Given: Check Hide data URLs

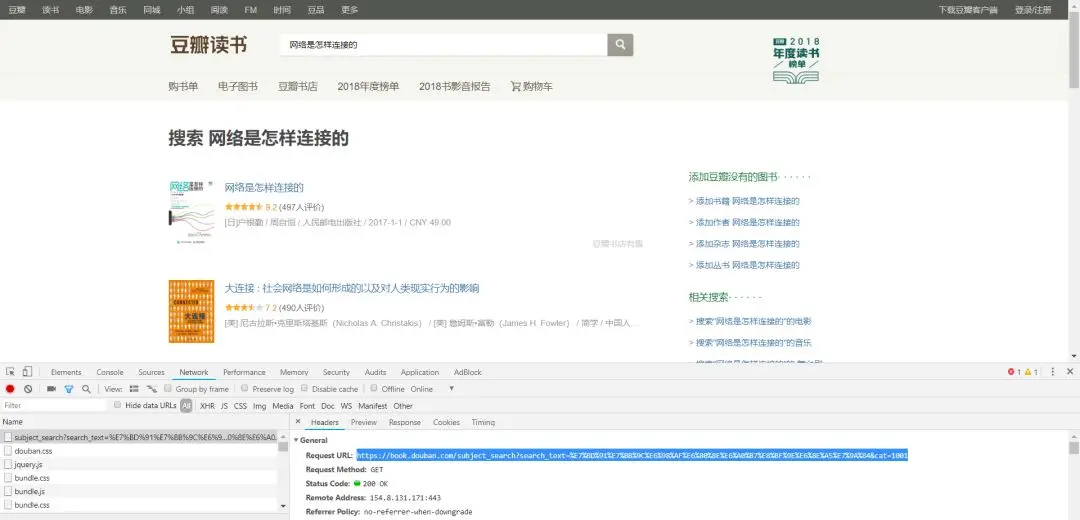Looking at the screenshot, I should [x=118, y=406].
